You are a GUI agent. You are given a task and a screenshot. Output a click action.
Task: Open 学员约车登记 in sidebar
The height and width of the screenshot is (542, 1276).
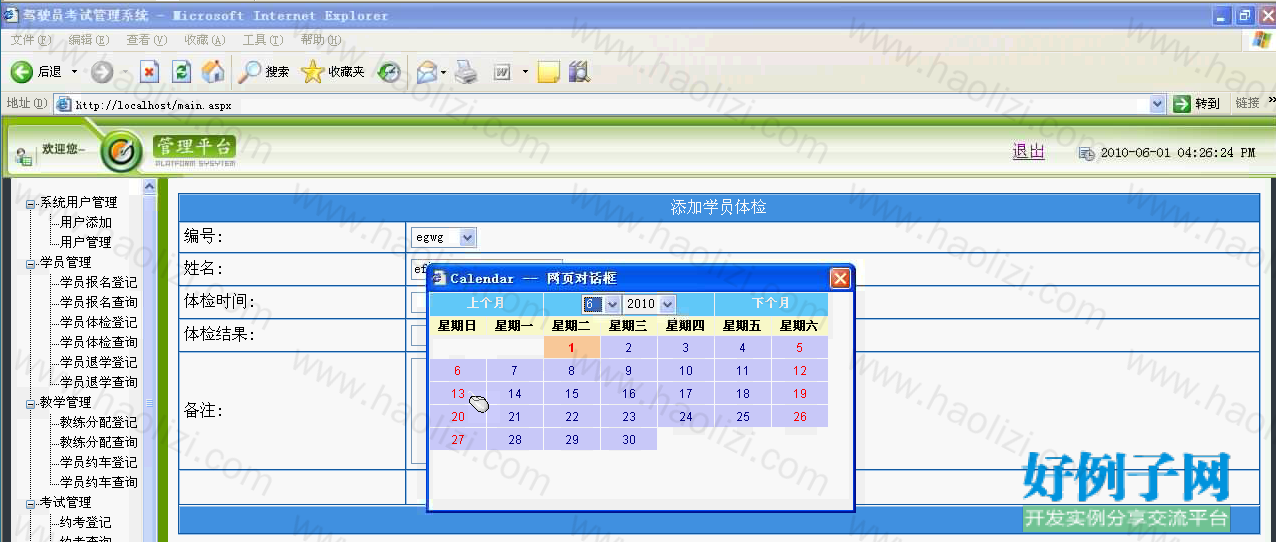[x=99, y=462]
